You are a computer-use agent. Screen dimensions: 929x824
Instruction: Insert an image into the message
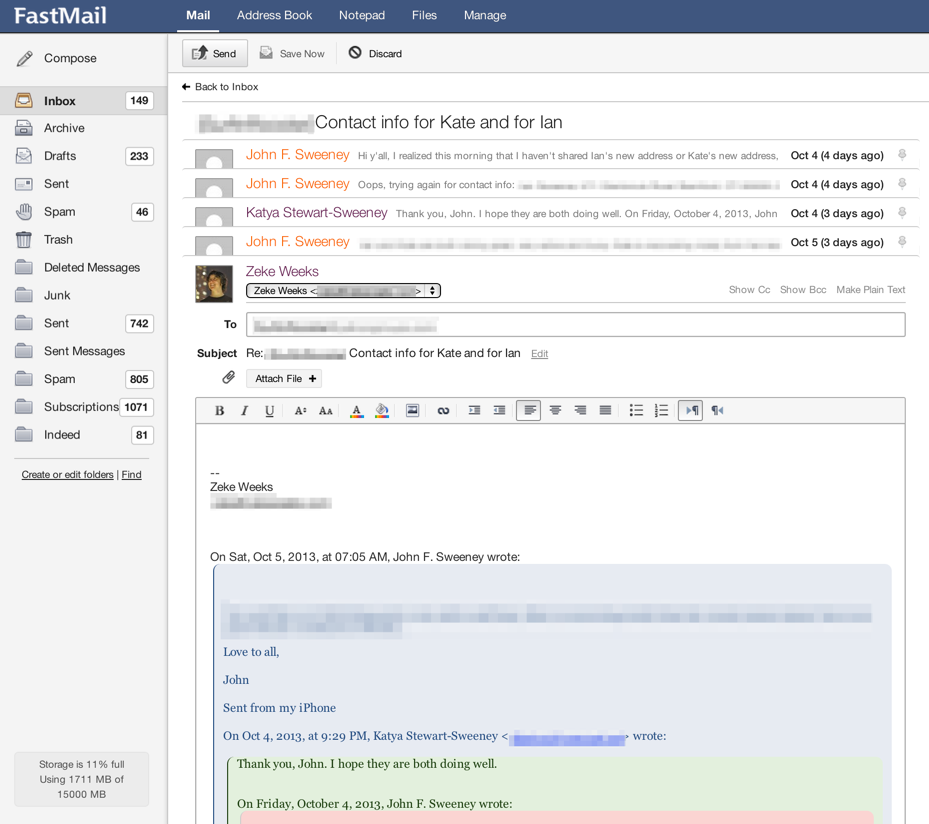coord(412,410)
